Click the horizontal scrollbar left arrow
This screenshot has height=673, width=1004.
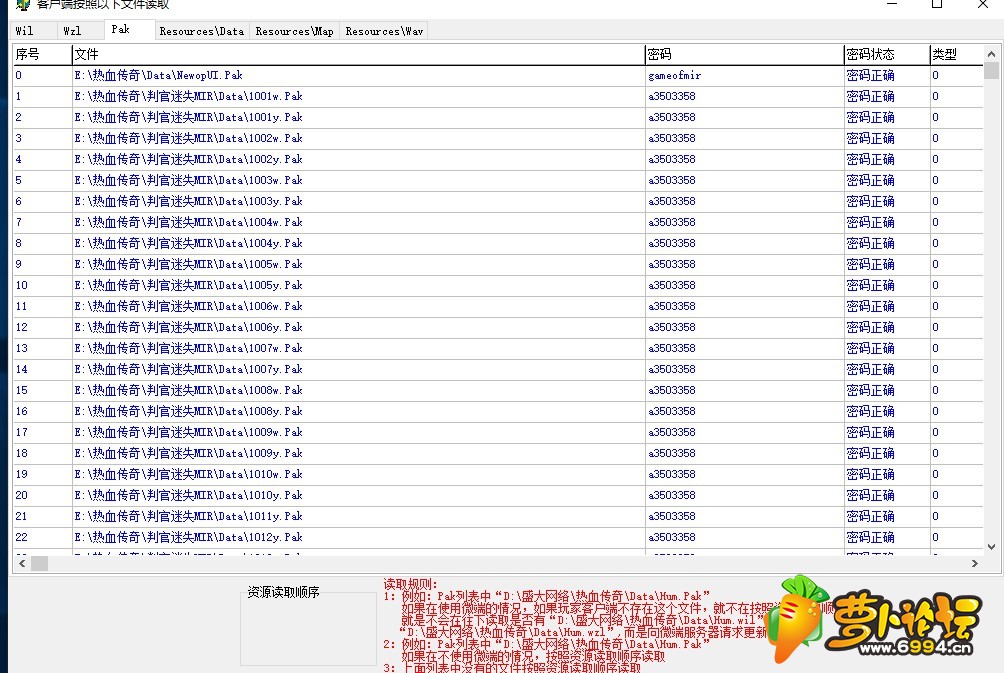pos(22,564)
